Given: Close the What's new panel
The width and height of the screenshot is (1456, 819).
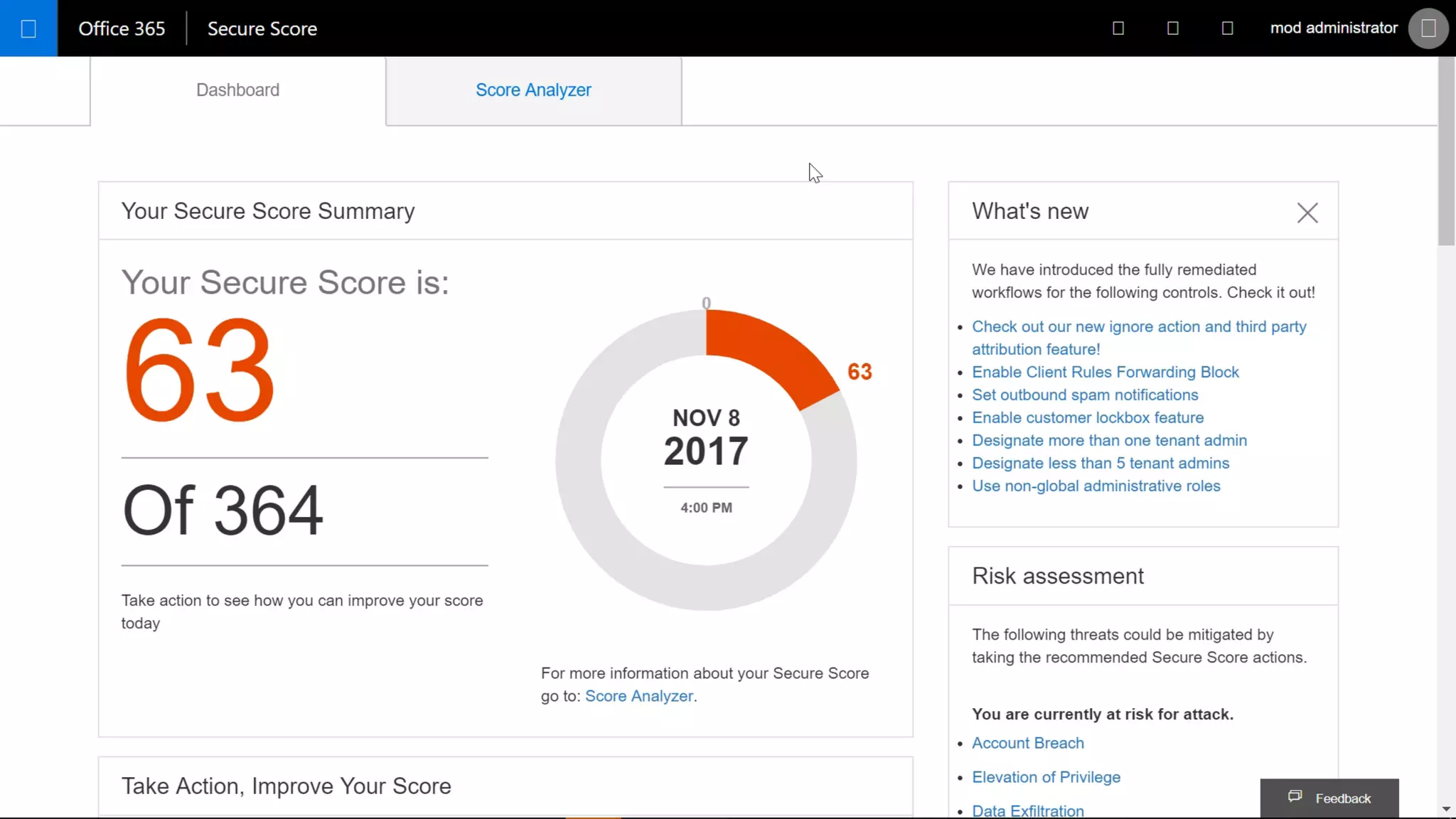Looking at the screenshot, I should click(x=1307, y=213).
